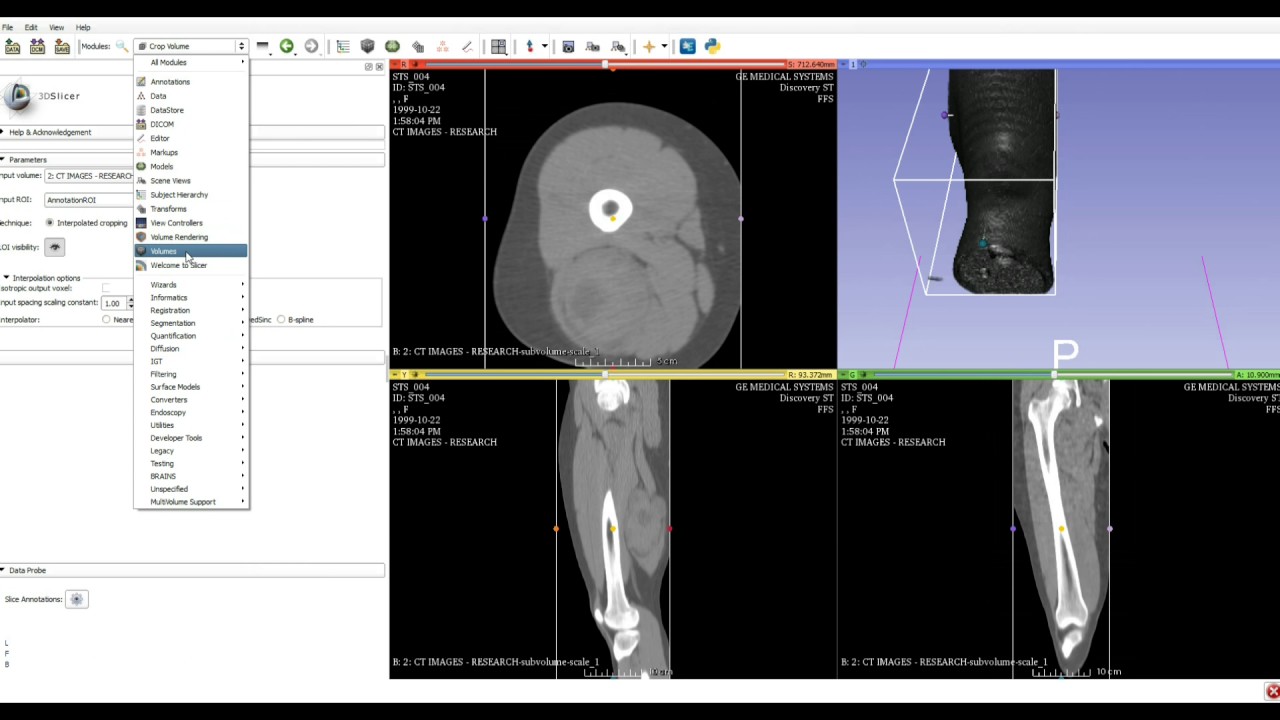The width and height of the screenshot is (1280, 720).
Task: Open the View menu
Action: click(57, 27)
